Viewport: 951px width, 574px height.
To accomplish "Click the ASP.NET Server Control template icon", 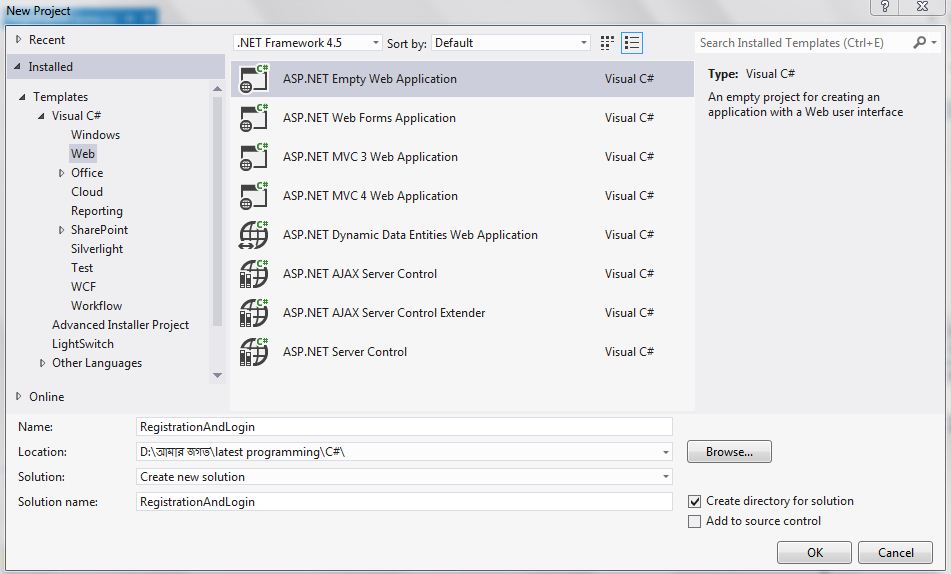I will coord(254,353).
